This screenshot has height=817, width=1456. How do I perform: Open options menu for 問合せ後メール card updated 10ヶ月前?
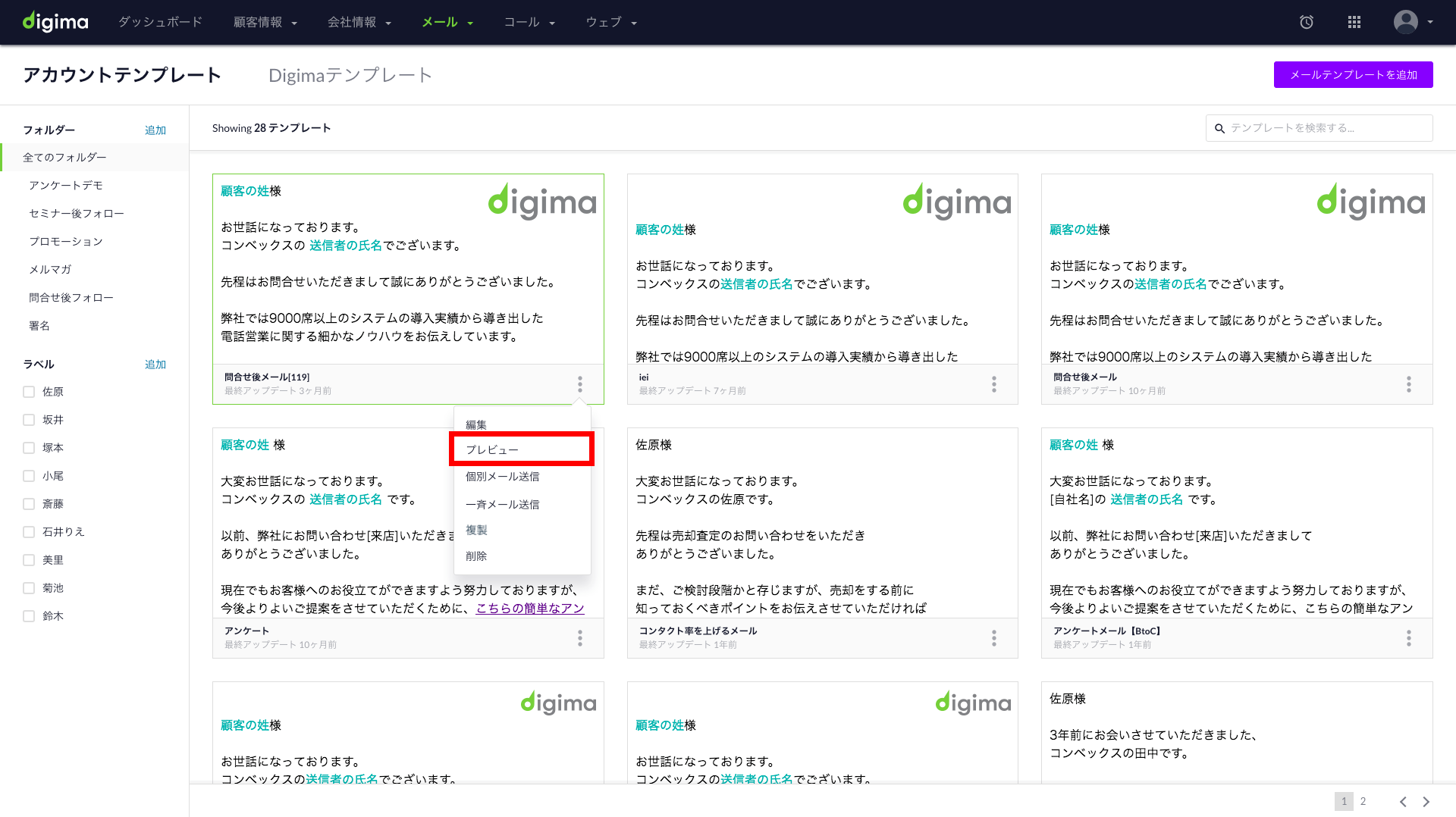pos(1409,384)
